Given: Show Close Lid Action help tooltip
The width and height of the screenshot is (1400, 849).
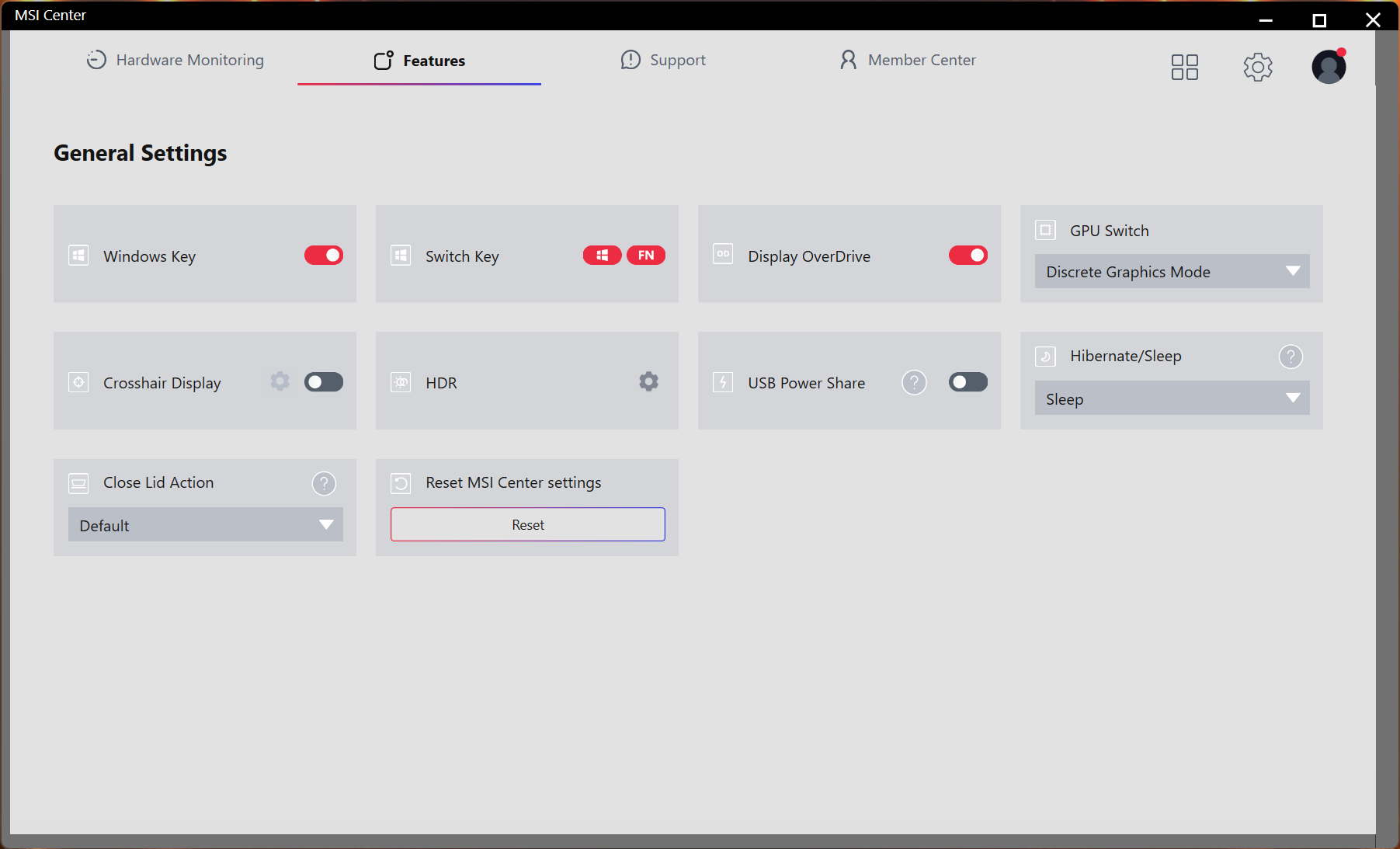Looking at the screenshot, I should 324,483.
